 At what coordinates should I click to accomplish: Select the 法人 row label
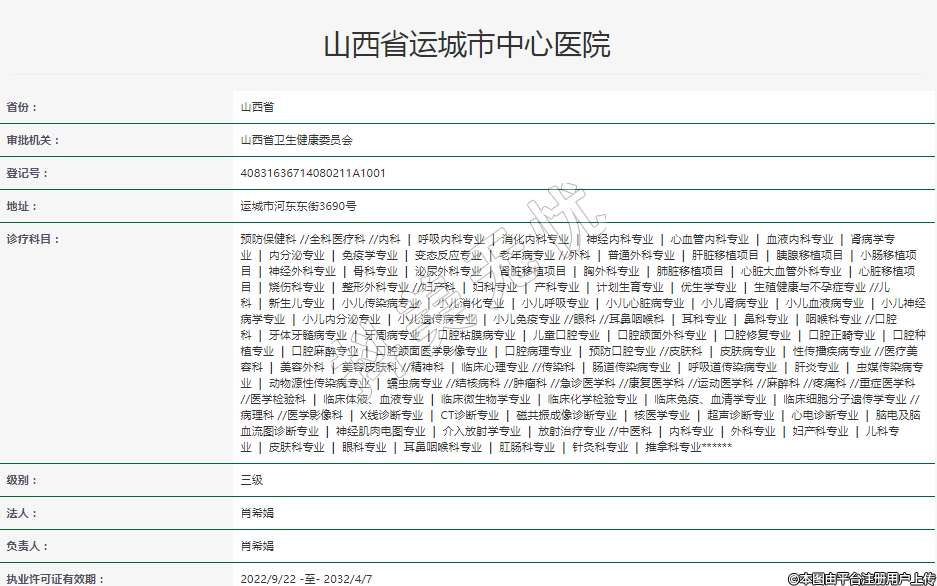coord(24,513)
